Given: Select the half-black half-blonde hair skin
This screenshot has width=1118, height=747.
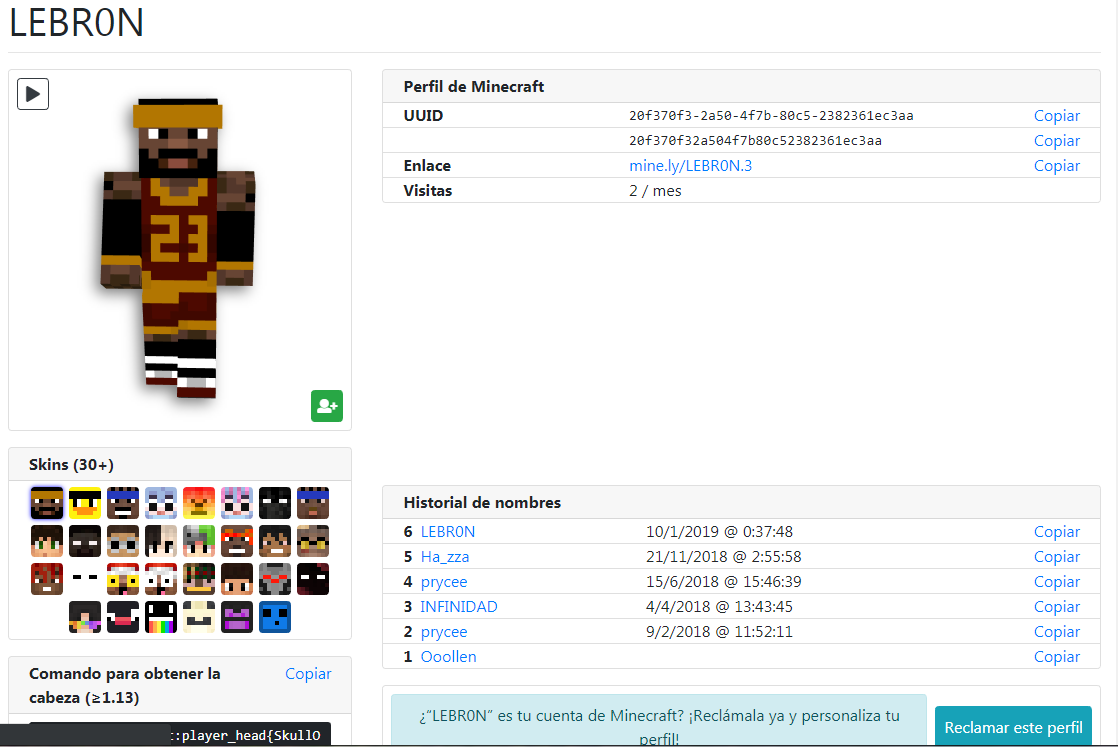Looking at the screenshot, I should [161, 541].
